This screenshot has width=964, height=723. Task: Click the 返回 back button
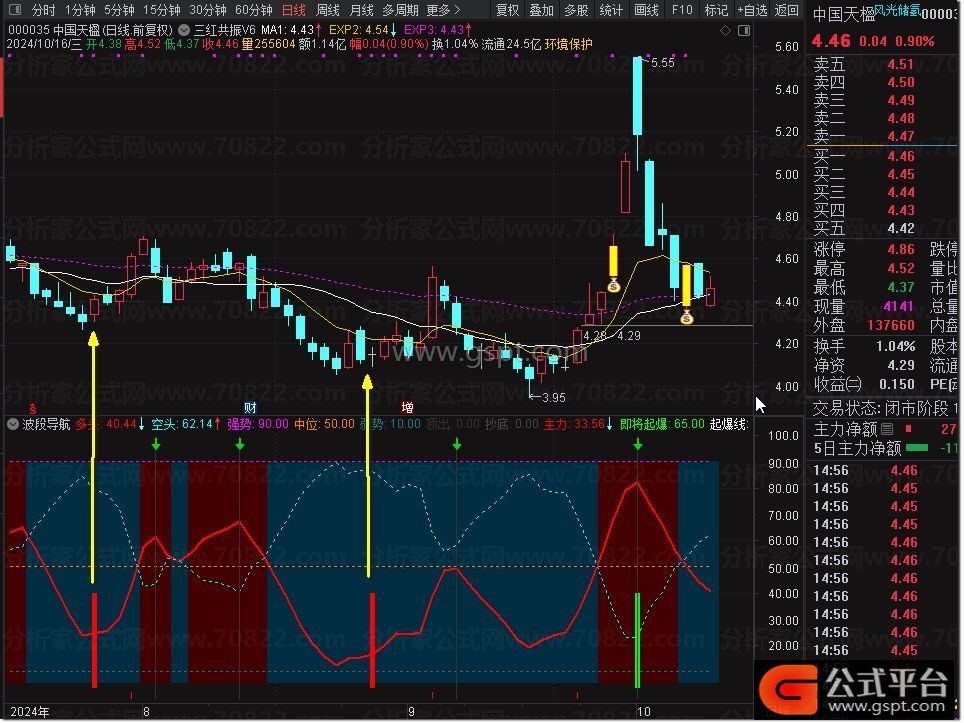click(x=787, y=10)
